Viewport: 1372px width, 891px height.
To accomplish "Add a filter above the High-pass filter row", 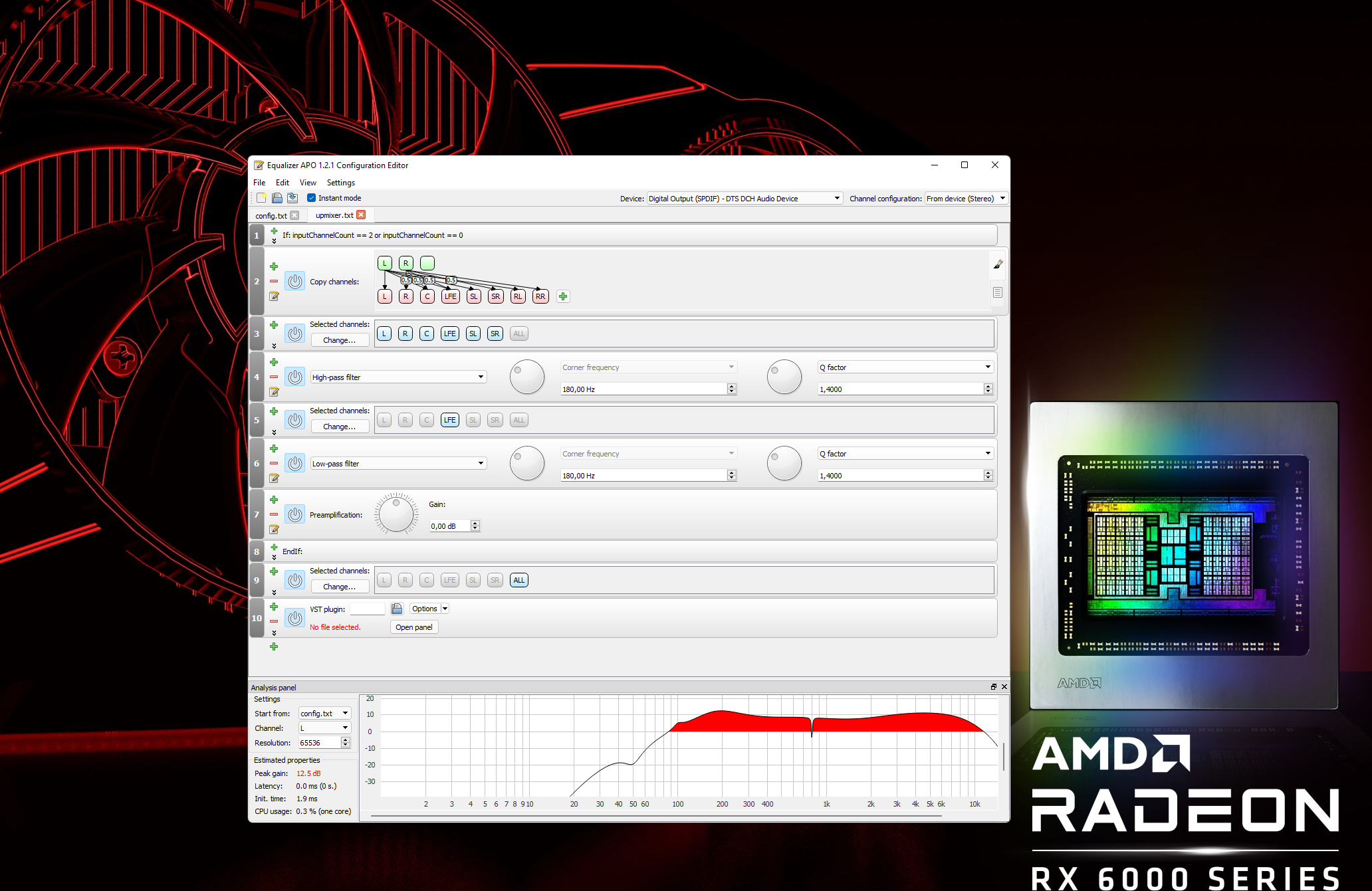I will (274, 362).
